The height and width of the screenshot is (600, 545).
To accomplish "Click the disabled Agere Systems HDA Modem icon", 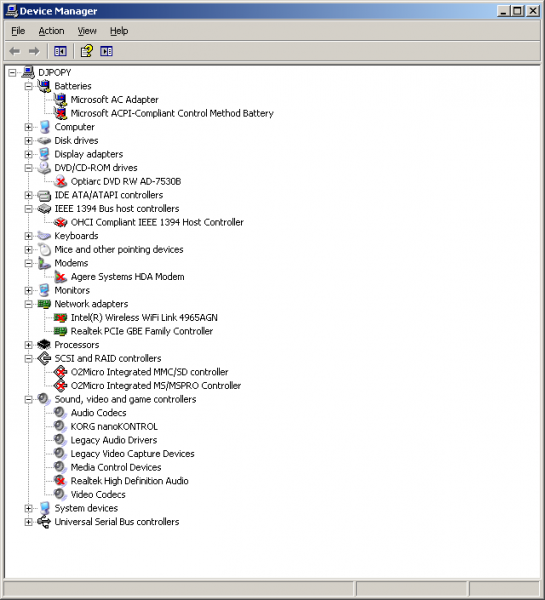I will (x=60, y=276).
